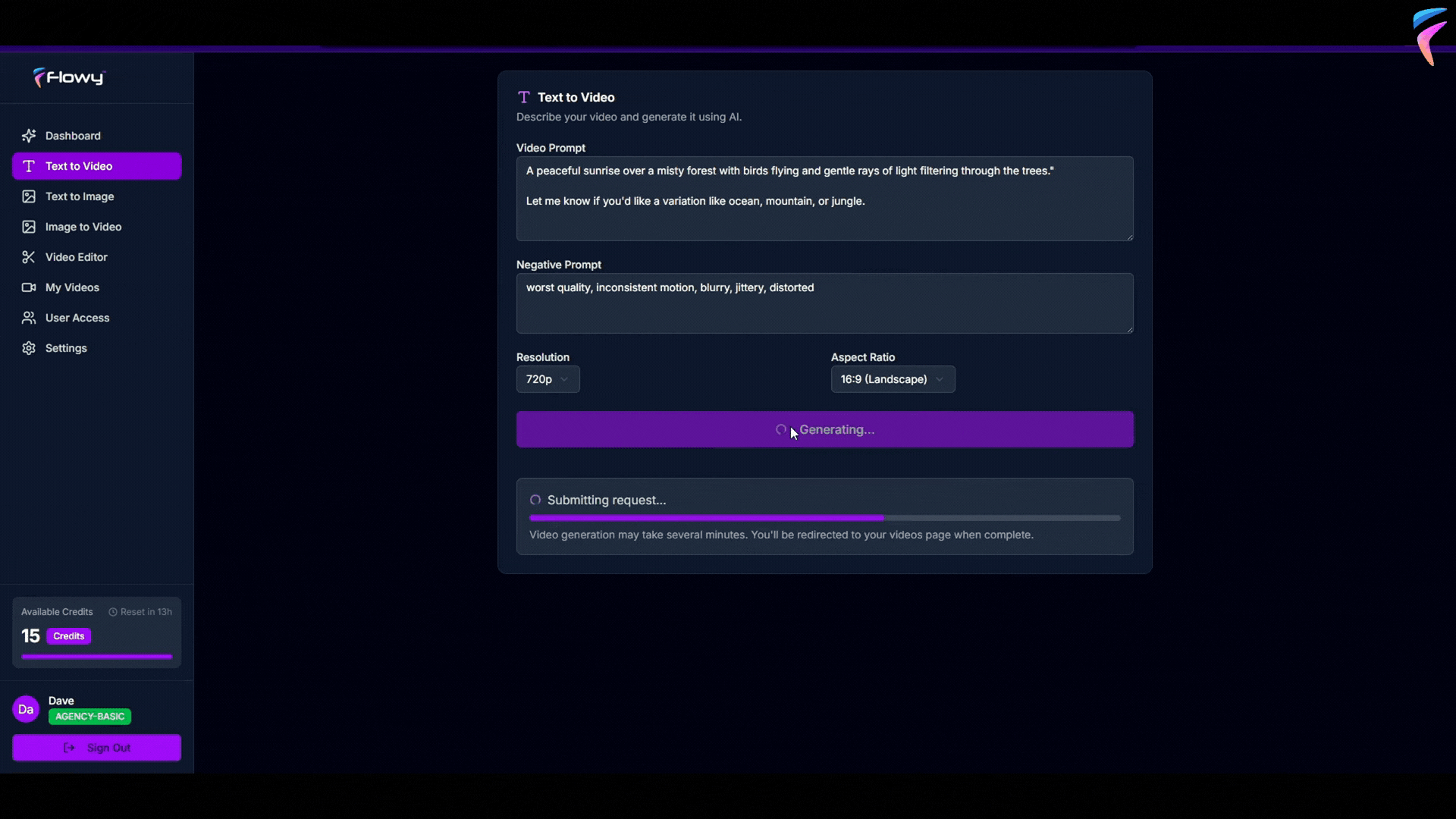Open Settings from sidebar
The height and width of the screenshot is (819, 1456).
tap(97, 348)
